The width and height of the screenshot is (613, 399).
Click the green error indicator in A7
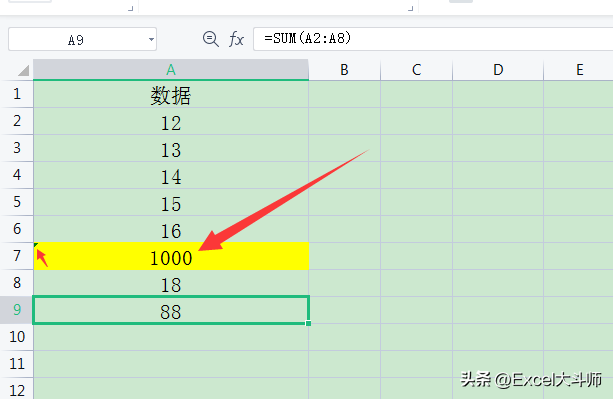(36, 245)
